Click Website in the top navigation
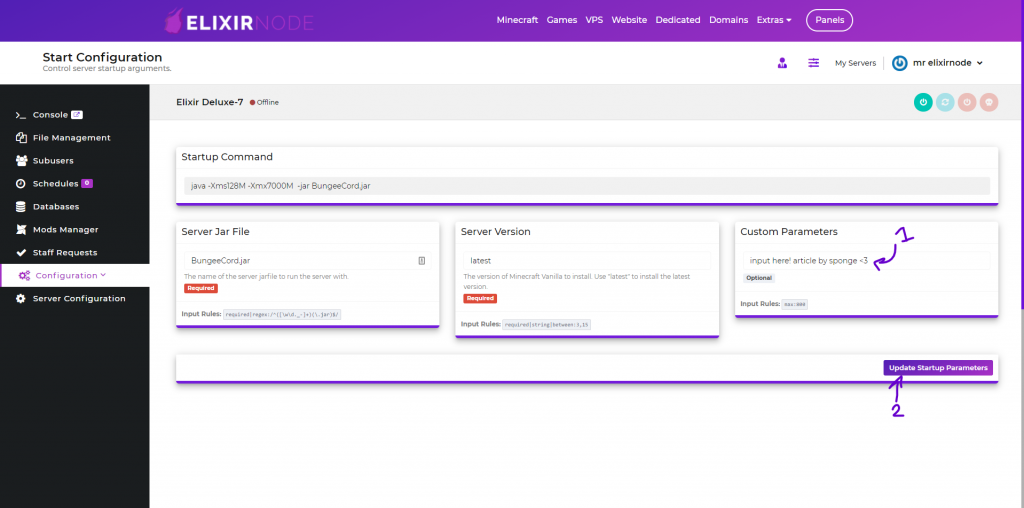Viewport: 1024px width, 508px height. click(x=629, y=20)
